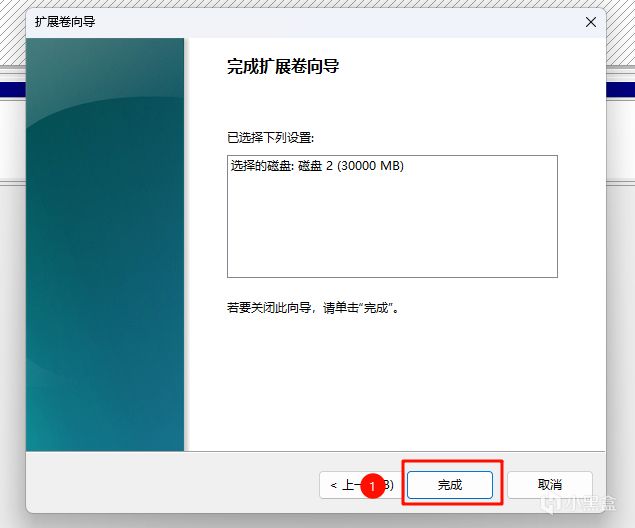Image resolution: width=635 pixels, height=528 pixels.
Task: Click the instruction text 若要关闭此向导
Action: (x=269, y=308)
